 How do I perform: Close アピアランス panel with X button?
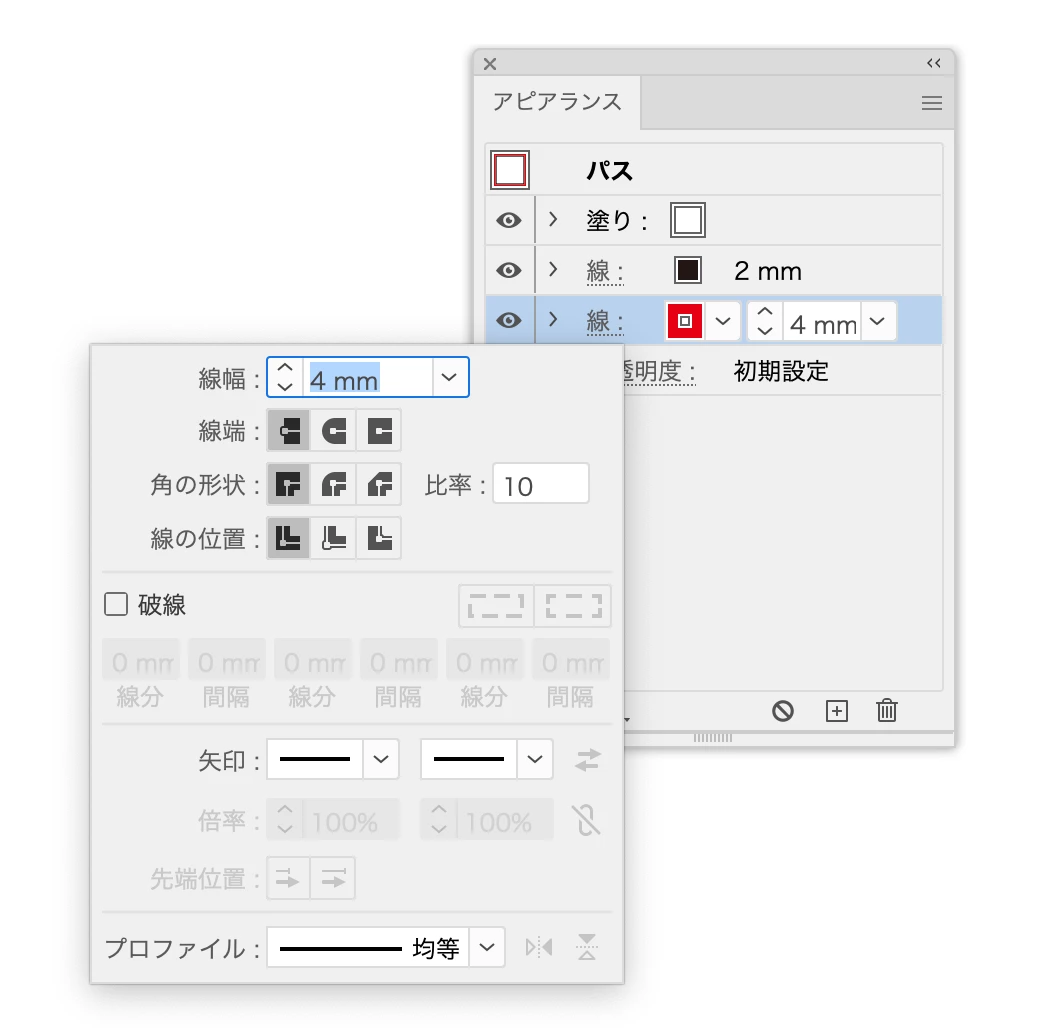click(490, 64)
